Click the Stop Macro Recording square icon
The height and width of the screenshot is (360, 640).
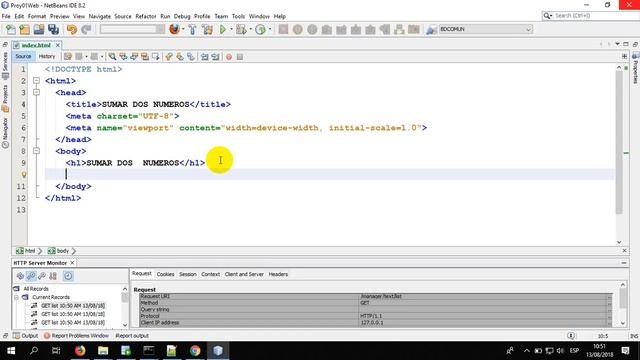click(240, 57)
